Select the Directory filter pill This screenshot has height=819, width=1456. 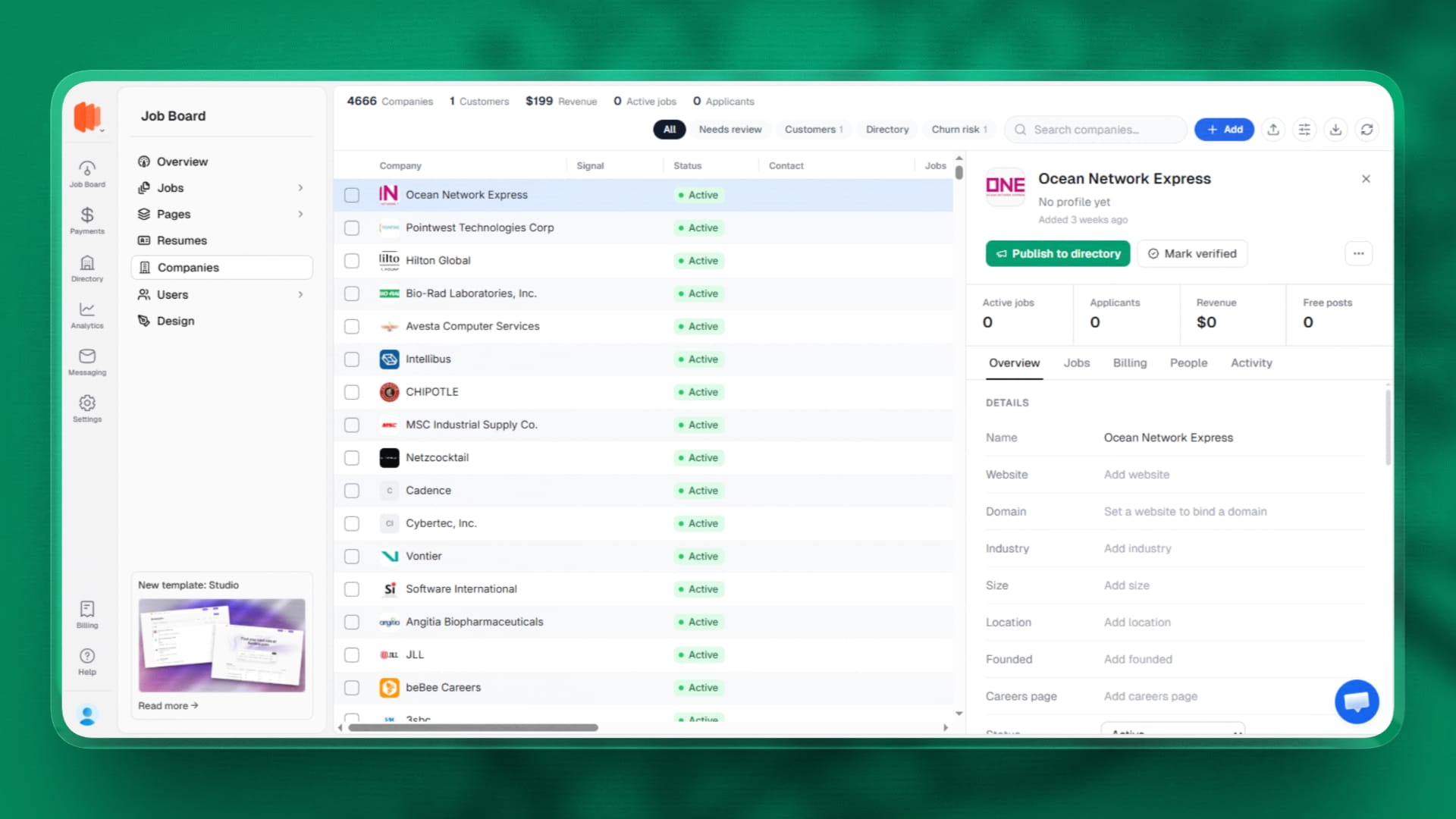886,130
